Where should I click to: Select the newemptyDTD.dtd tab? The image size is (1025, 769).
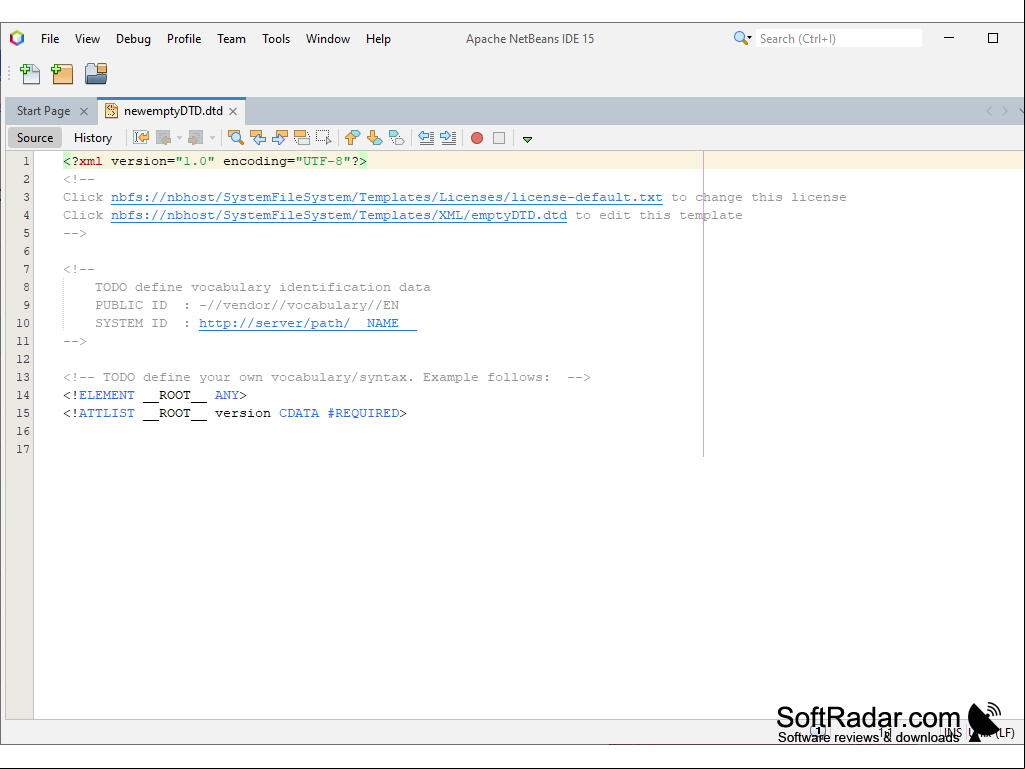pyautogui.click(x=173, y=111)
